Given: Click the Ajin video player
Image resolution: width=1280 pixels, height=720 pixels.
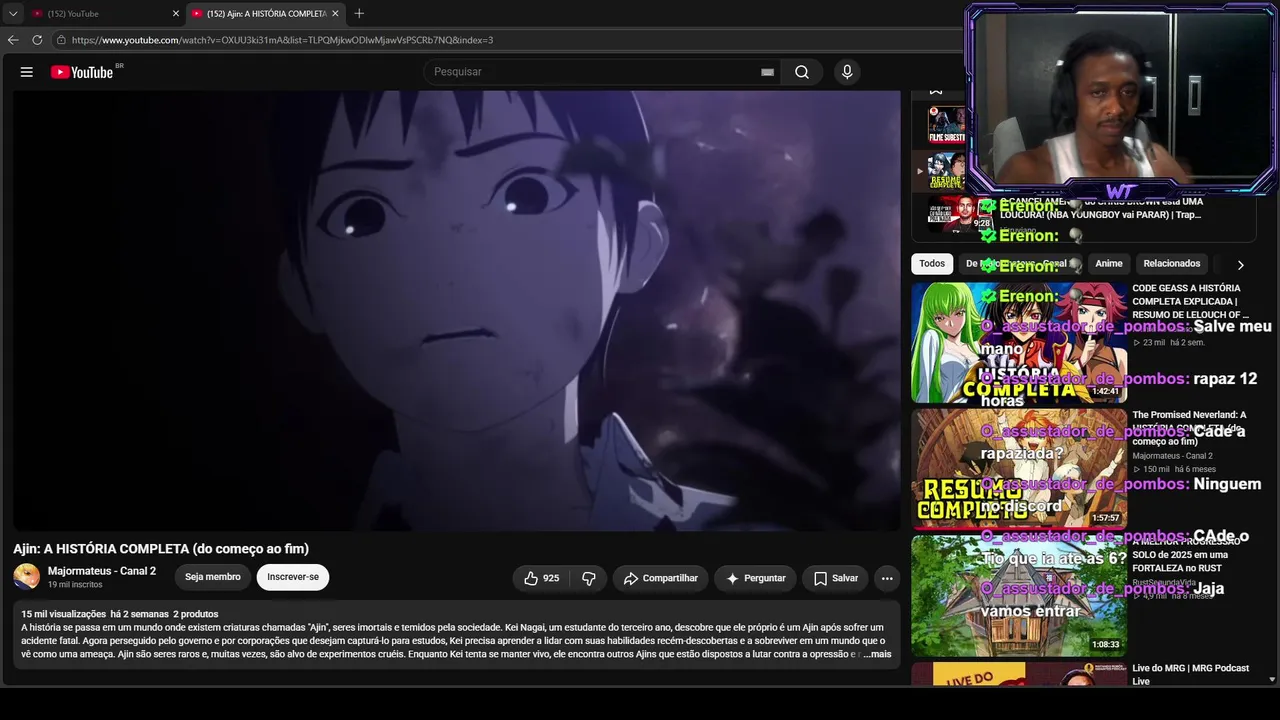Looking at the screenshot, I should pos(457,310).
